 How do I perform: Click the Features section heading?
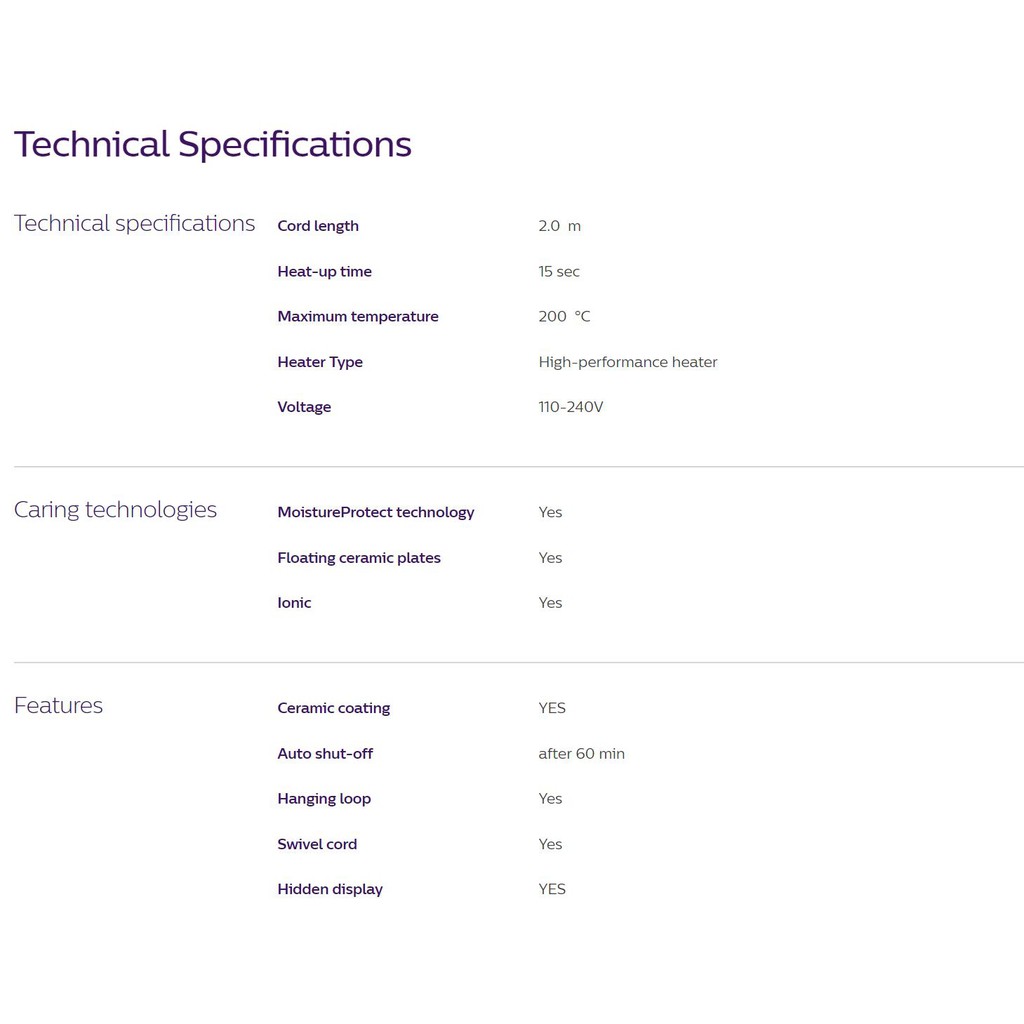58,706
